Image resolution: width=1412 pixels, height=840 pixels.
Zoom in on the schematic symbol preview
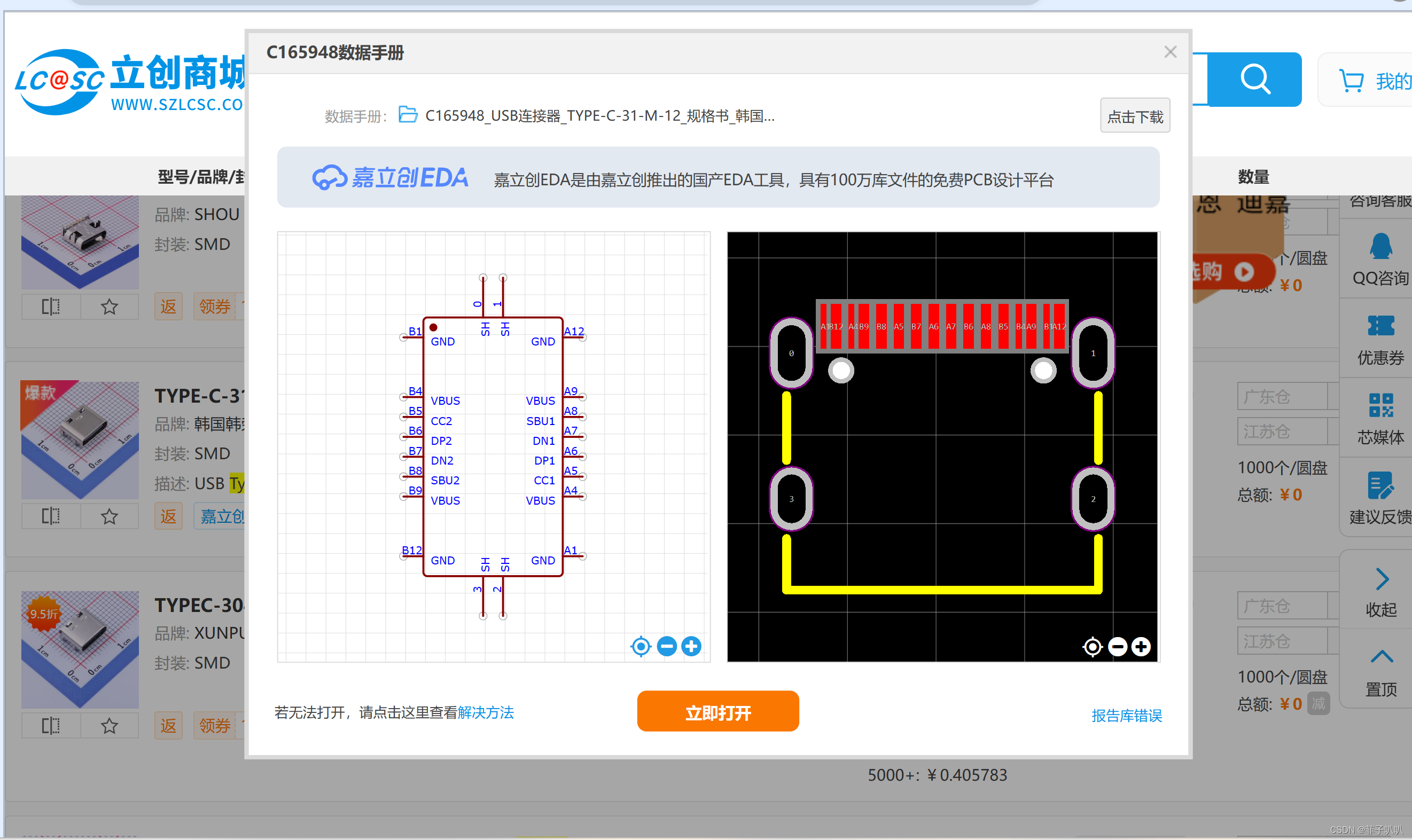coord(691,646)
